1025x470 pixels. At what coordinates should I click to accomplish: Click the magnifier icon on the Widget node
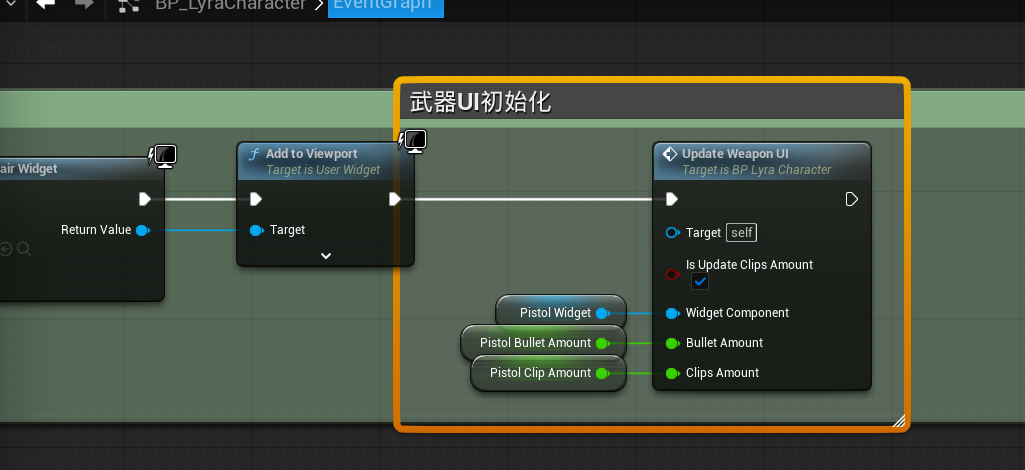click(24, 249)
